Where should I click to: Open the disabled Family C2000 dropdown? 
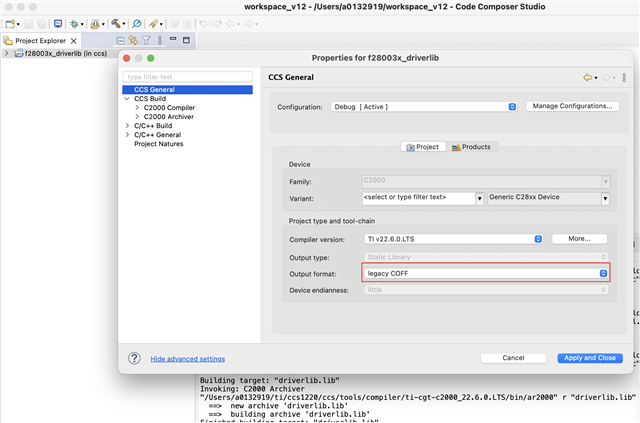point(486,181)
